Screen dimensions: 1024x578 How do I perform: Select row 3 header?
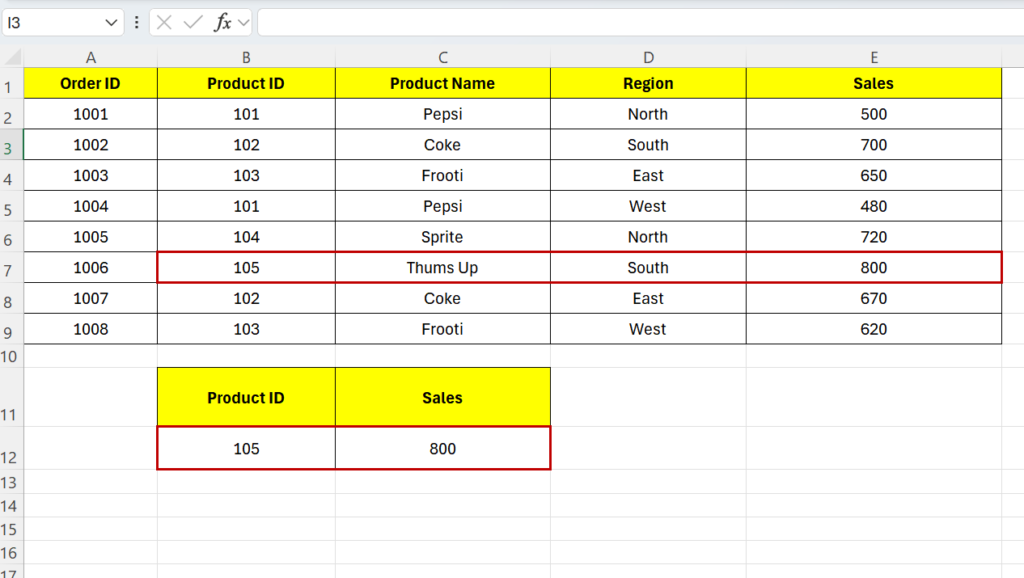point(12,145)
